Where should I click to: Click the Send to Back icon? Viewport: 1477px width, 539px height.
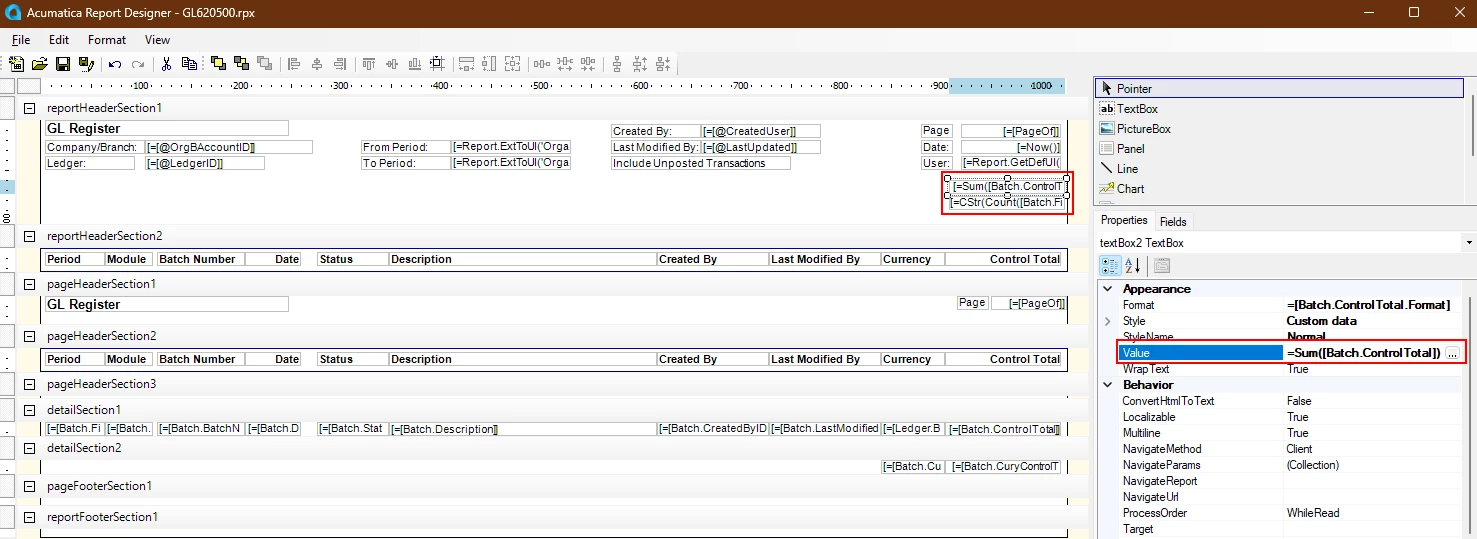coord(241,63)
